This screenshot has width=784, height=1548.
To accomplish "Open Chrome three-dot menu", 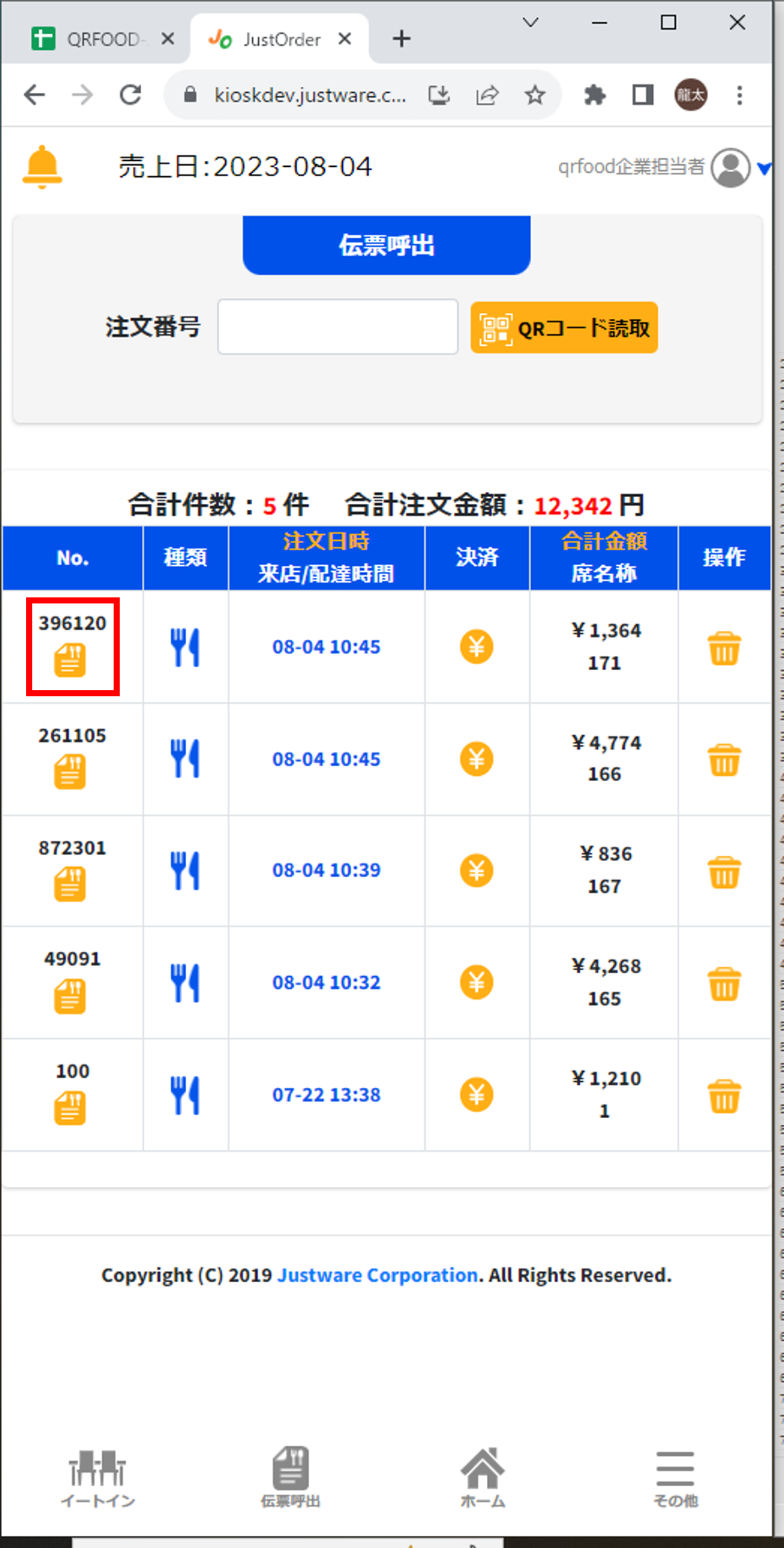I will [740, 96].
